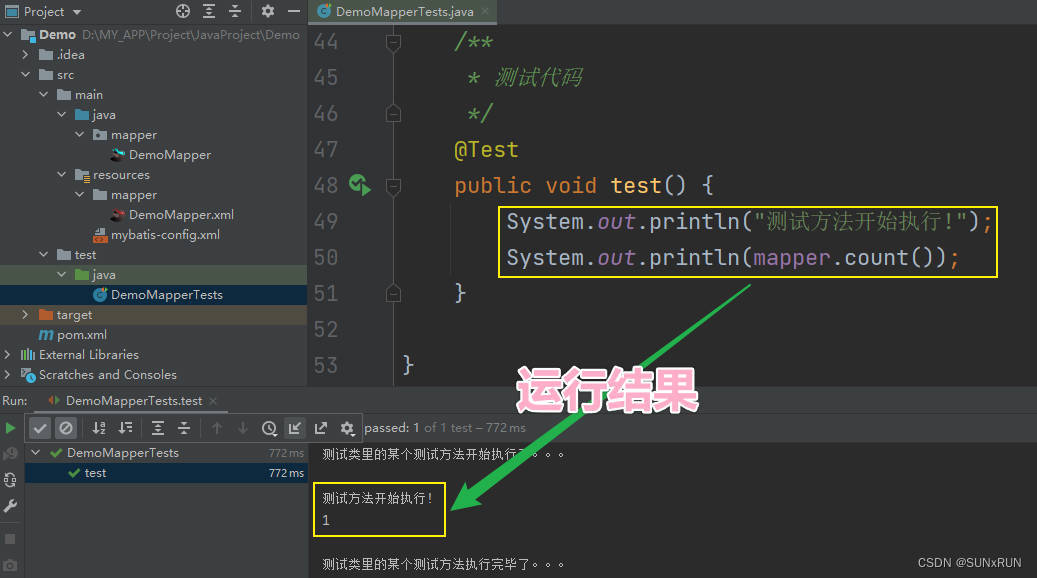Screen dimensions: 1037x578
Task: Hide the Project tool window
Action: pyautogui.click(x=294, y=11)
